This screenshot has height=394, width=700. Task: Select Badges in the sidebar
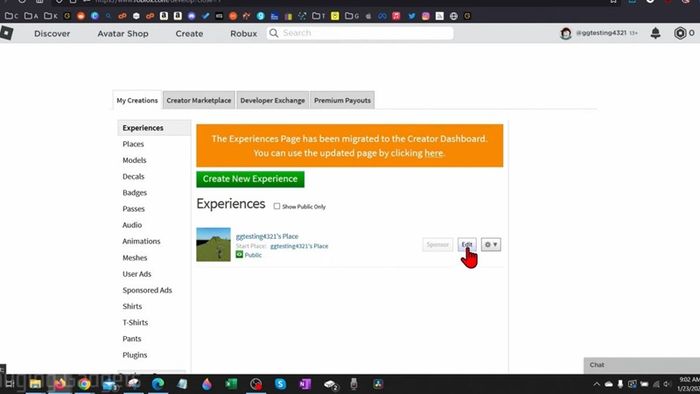(x=134, y=193)
